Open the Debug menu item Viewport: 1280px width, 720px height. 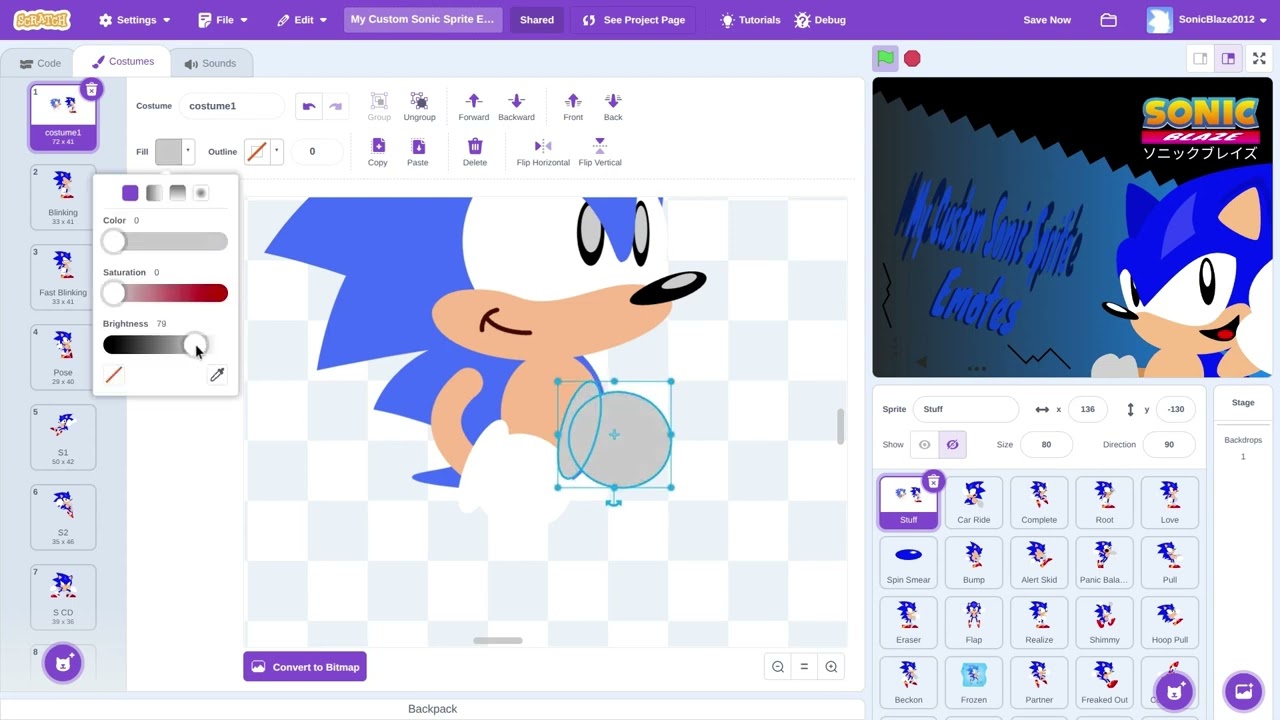tap(820, 20)
